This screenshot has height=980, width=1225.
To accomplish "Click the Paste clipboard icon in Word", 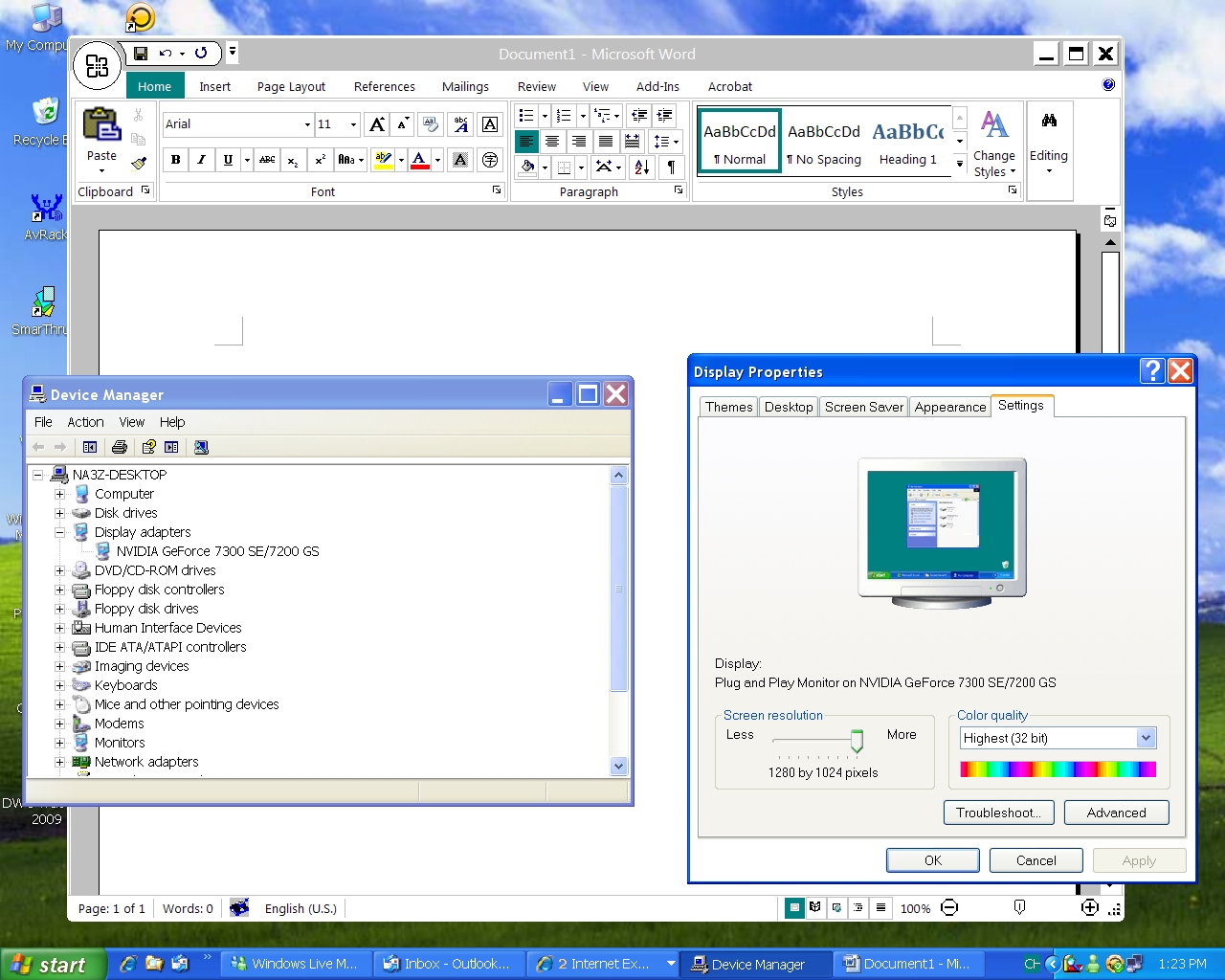I will pyautogui.click(x=101, y=125).
